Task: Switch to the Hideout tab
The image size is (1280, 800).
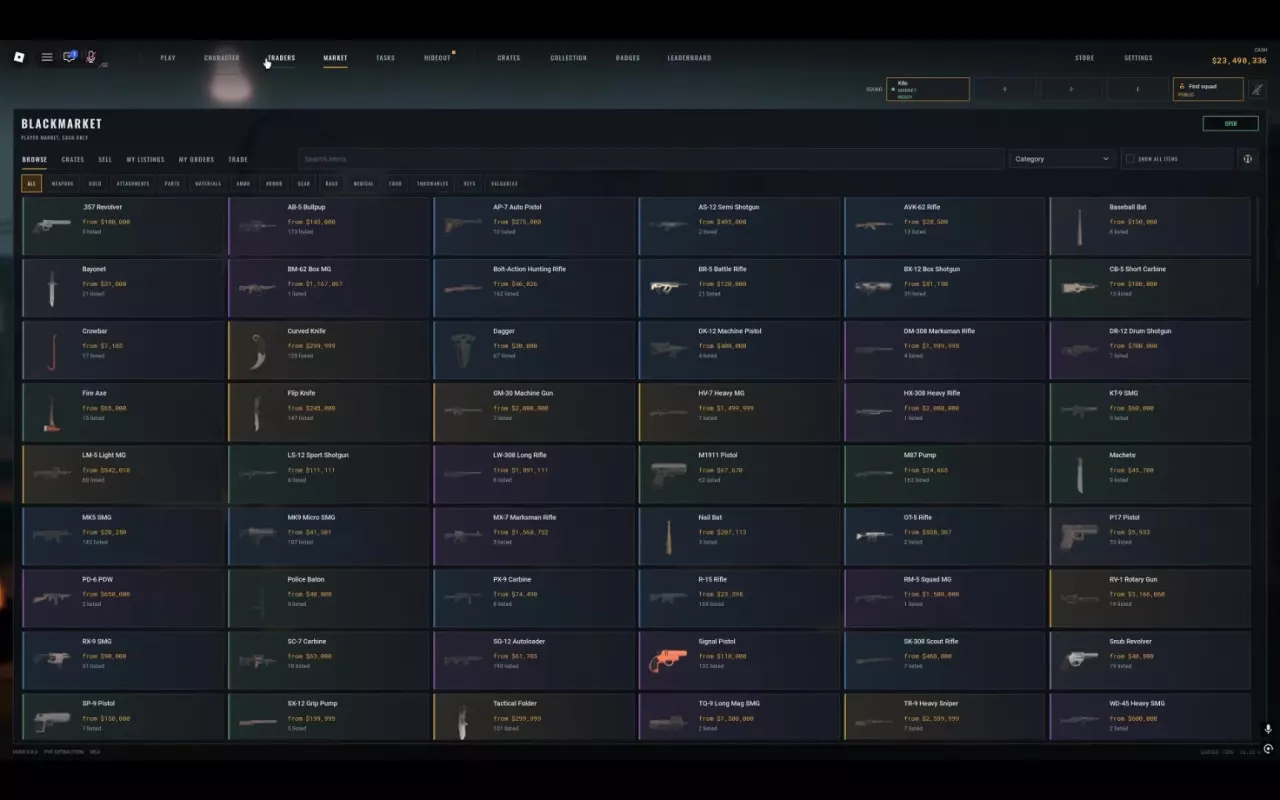Action: coord(437,58)
